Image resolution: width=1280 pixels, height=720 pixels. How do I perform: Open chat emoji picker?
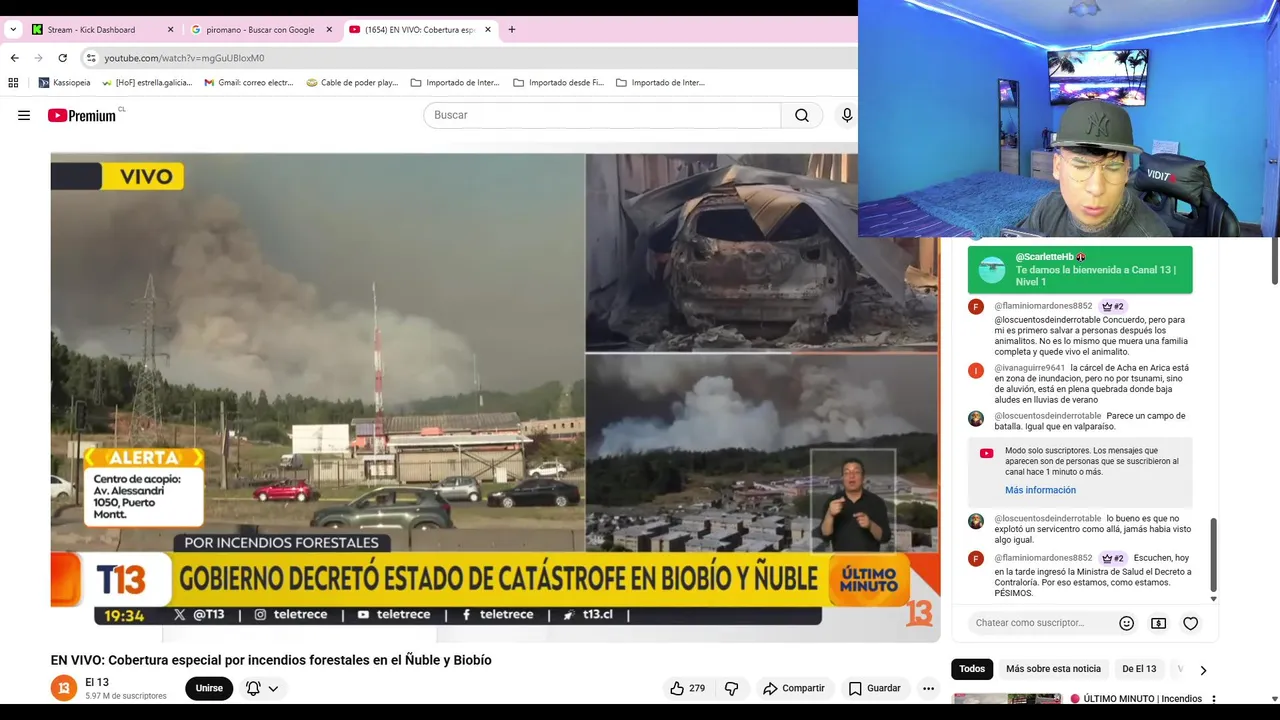pyautogui.click(x=1126, y=623)
